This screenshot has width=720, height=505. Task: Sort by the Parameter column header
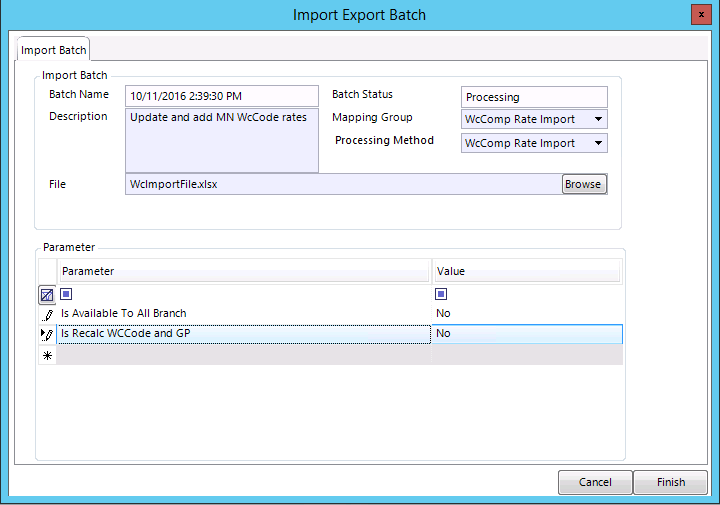(244, 271)
